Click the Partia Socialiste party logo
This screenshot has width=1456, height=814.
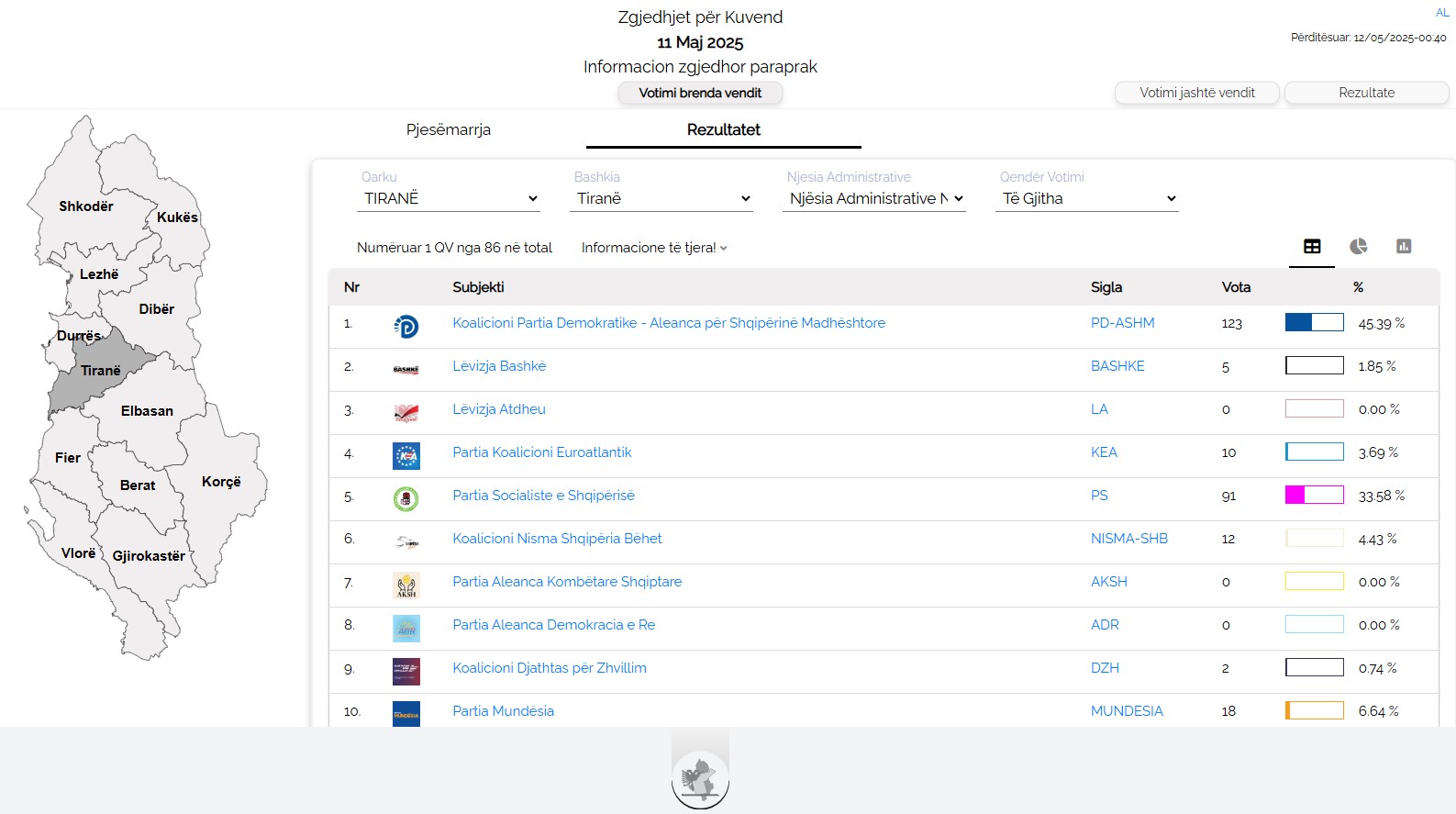[x=406, y=498]
